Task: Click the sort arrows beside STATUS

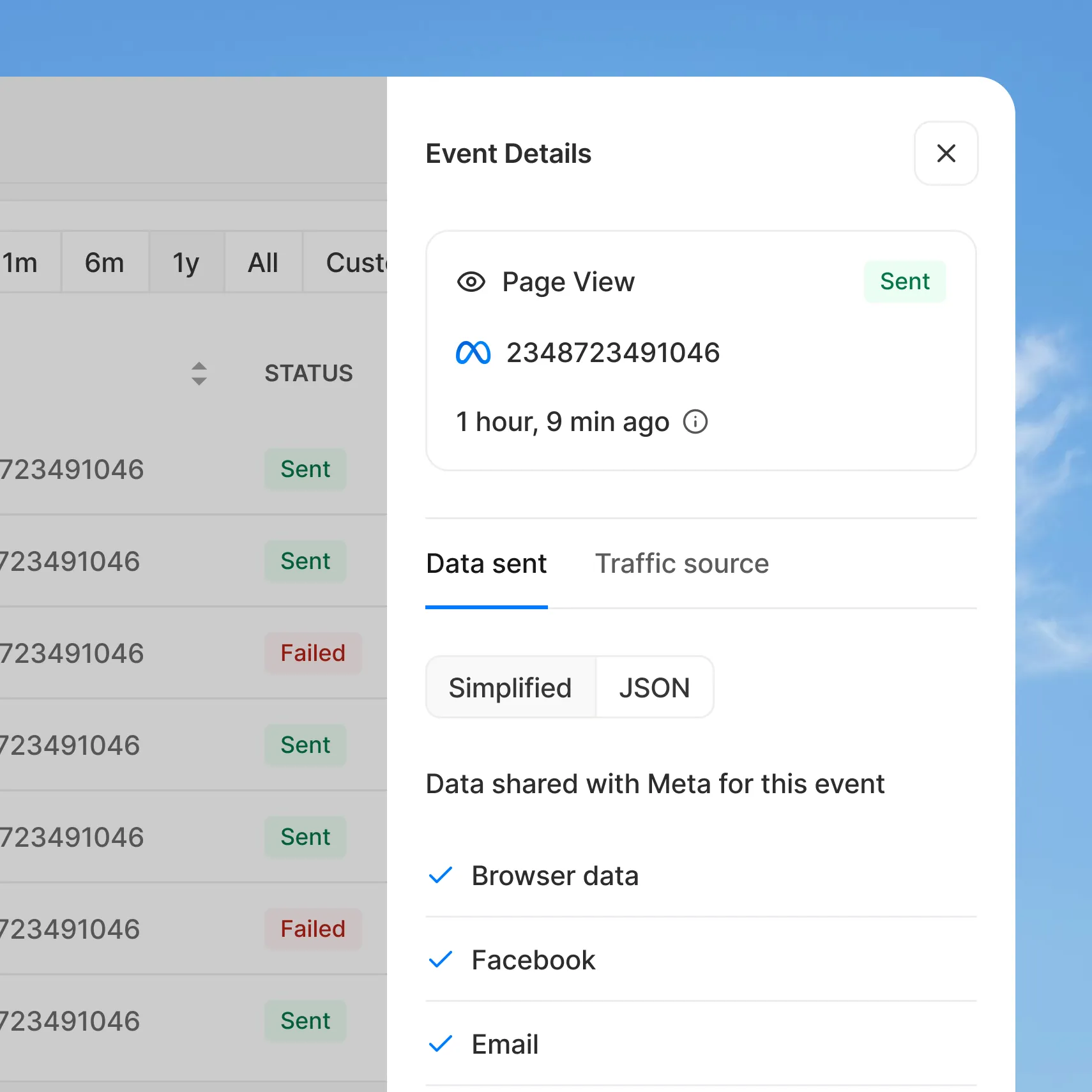Action: [x=199, y=374]
